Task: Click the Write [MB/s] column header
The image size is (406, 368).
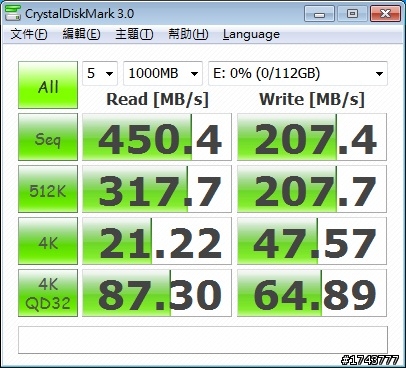Action: coord(312,99)
